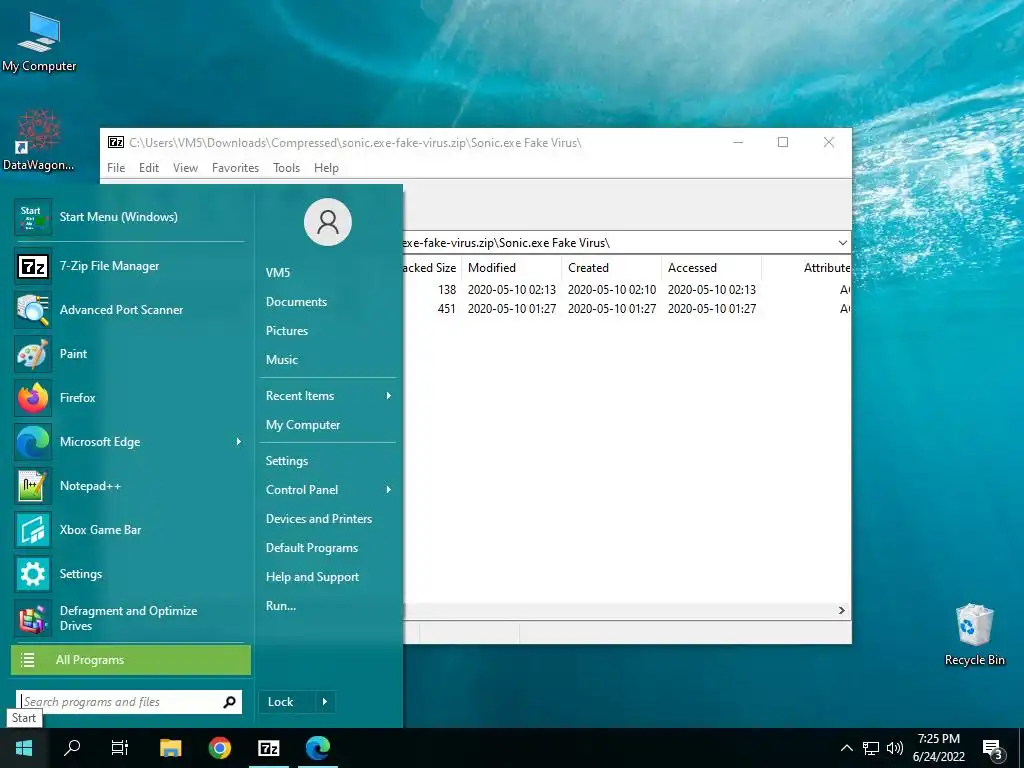Open Pictures from Start menu
Screen dimensions: 1024x768
[x=287, y=330]
